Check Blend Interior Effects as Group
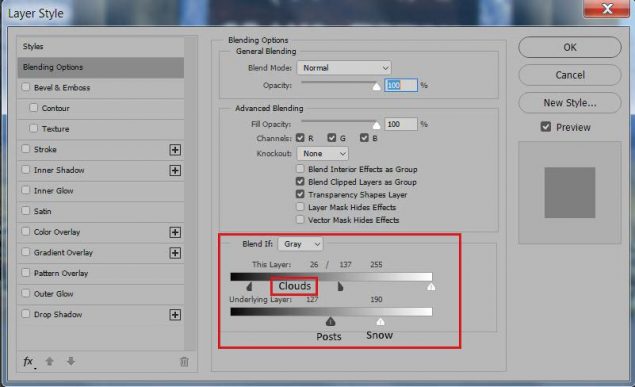 click(x=300, y=169)
